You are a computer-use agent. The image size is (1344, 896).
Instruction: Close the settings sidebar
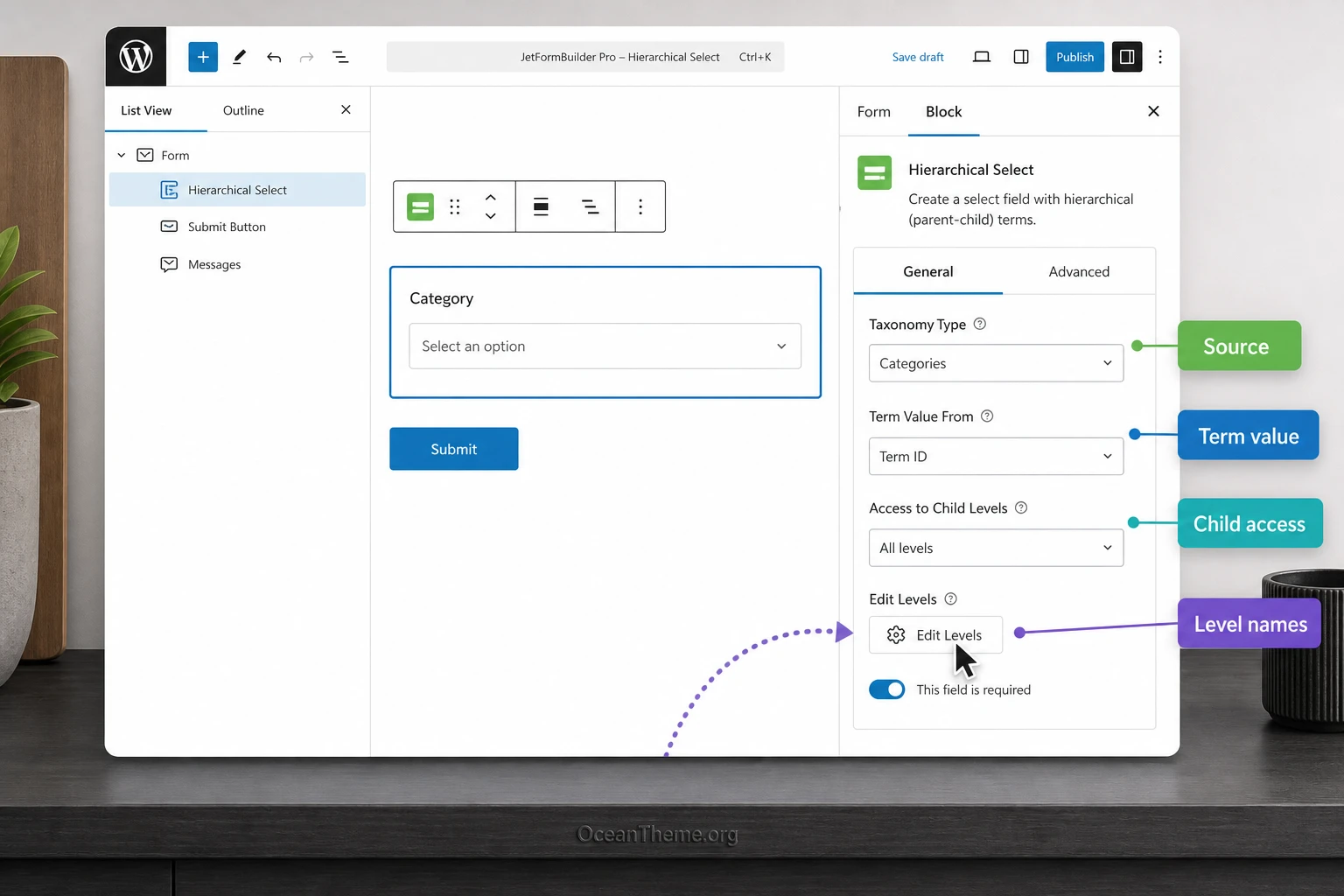click(1153, 111)
